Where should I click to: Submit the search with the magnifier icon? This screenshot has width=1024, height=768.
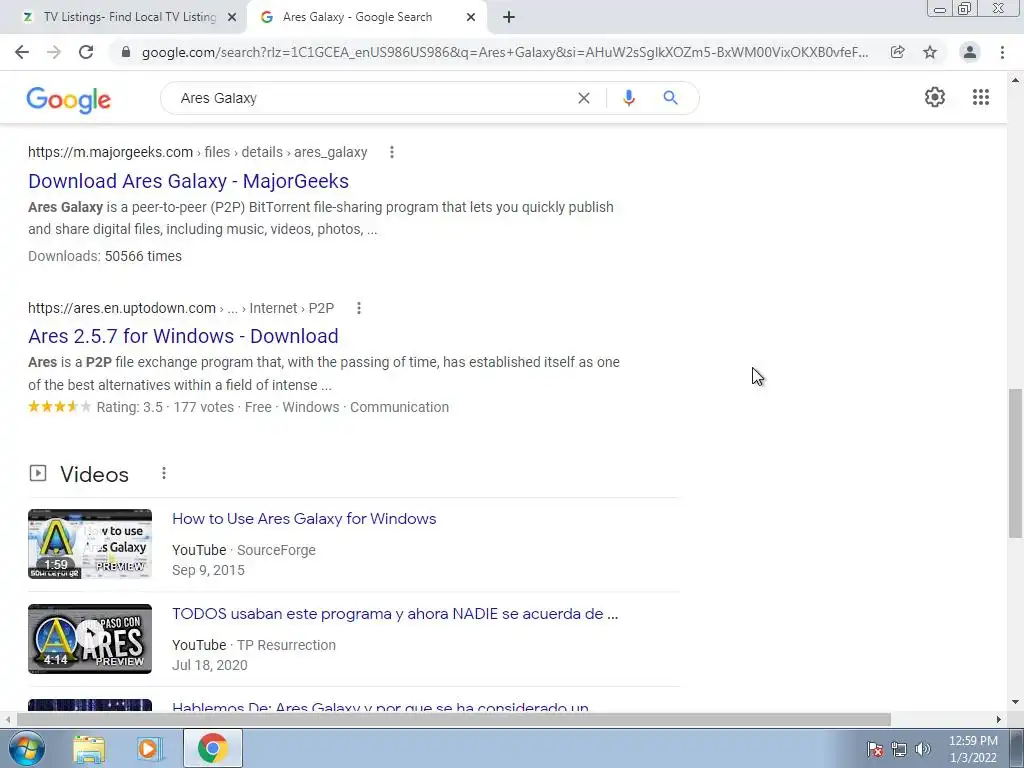[670, 98]
